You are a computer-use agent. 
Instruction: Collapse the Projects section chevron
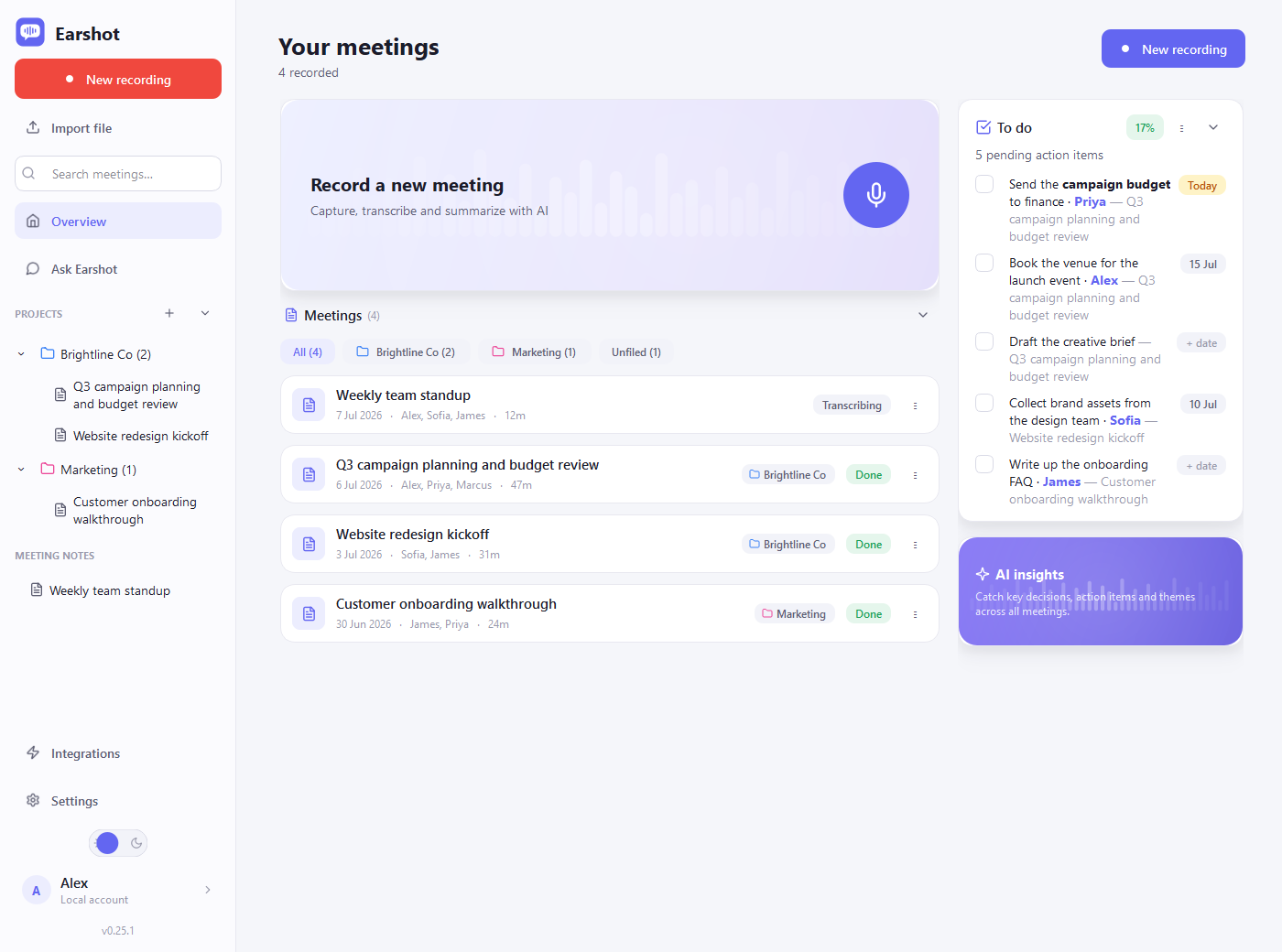pos(205,313)
